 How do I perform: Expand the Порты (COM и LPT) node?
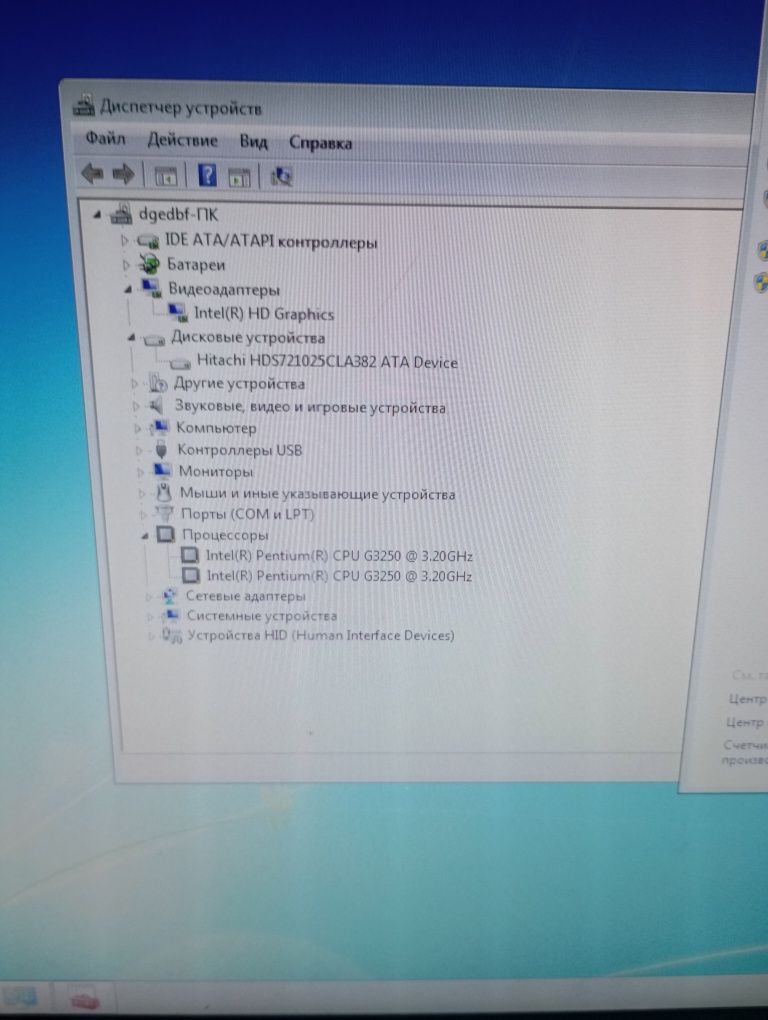coord(143,515)
